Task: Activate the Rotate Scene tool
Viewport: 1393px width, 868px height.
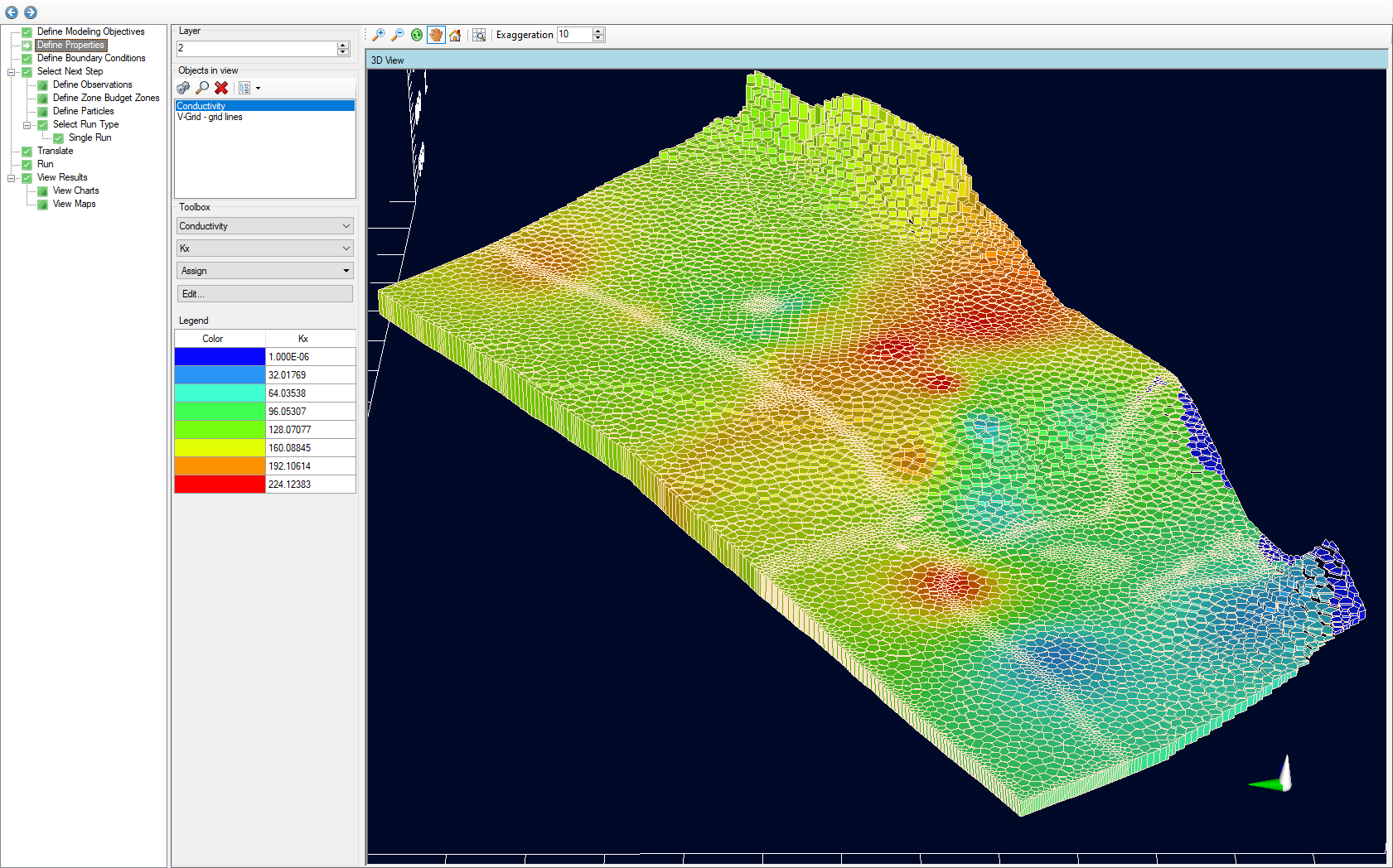Action: coord(417,35)
